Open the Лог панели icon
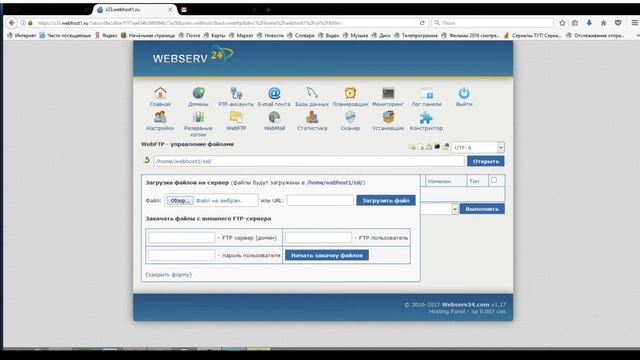Screen dimensions: 640x360 [x=426, y=93]
